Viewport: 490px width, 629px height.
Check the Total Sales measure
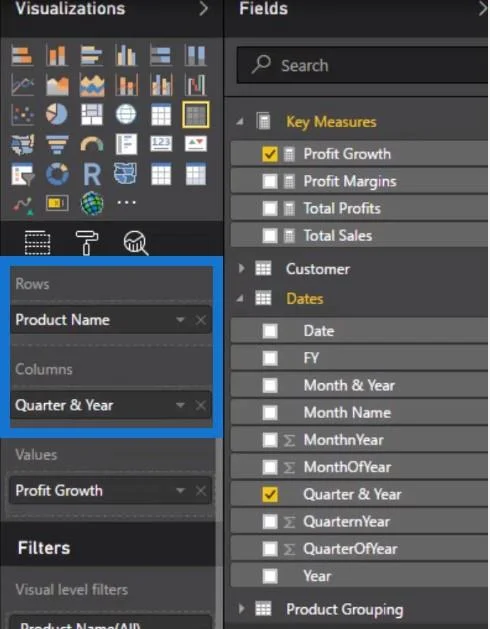(270, 235)
